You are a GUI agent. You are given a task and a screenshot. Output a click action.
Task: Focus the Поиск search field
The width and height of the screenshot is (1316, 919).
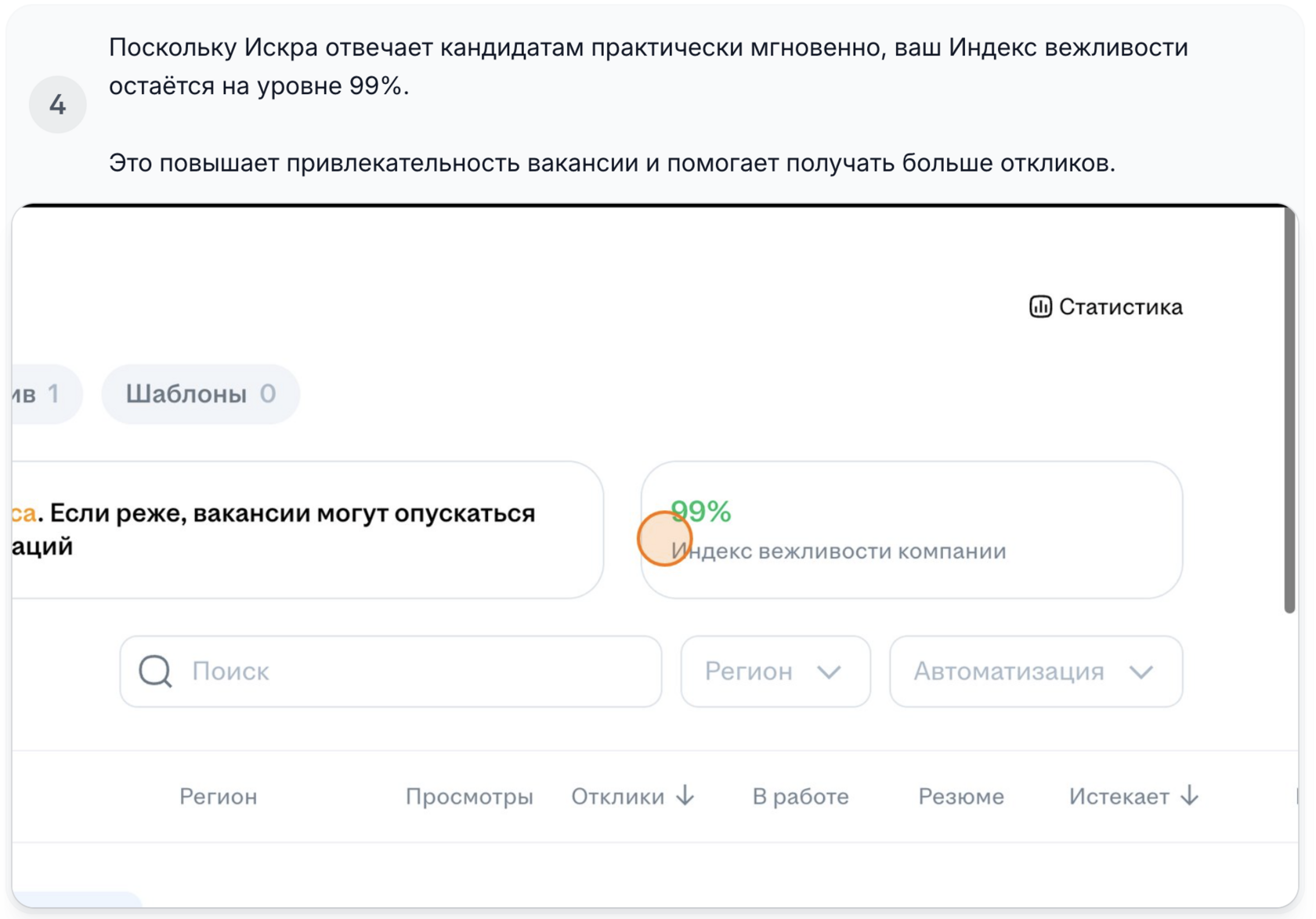click(x=415, y=671)
